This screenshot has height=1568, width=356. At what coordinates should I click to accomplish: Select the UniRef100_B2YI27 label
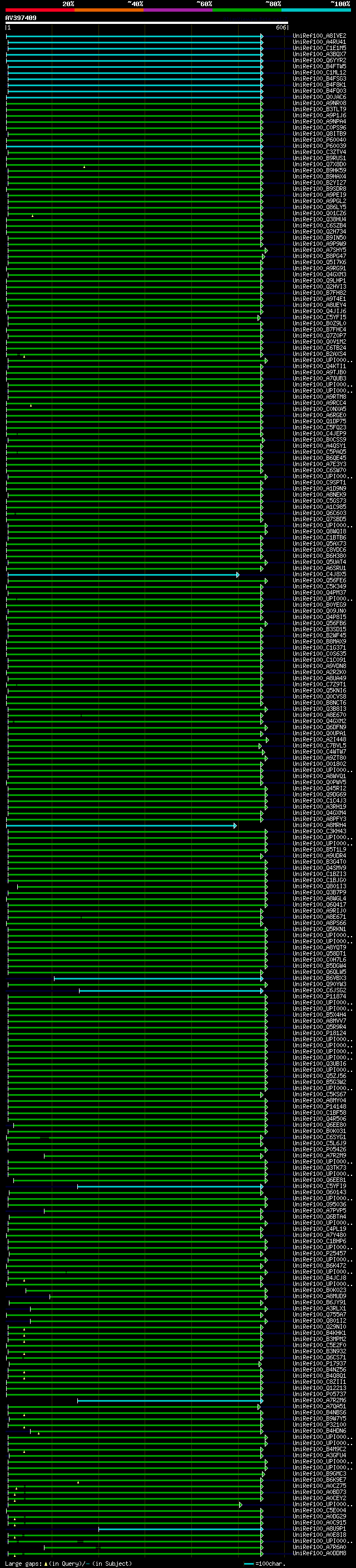pos(319,182)
